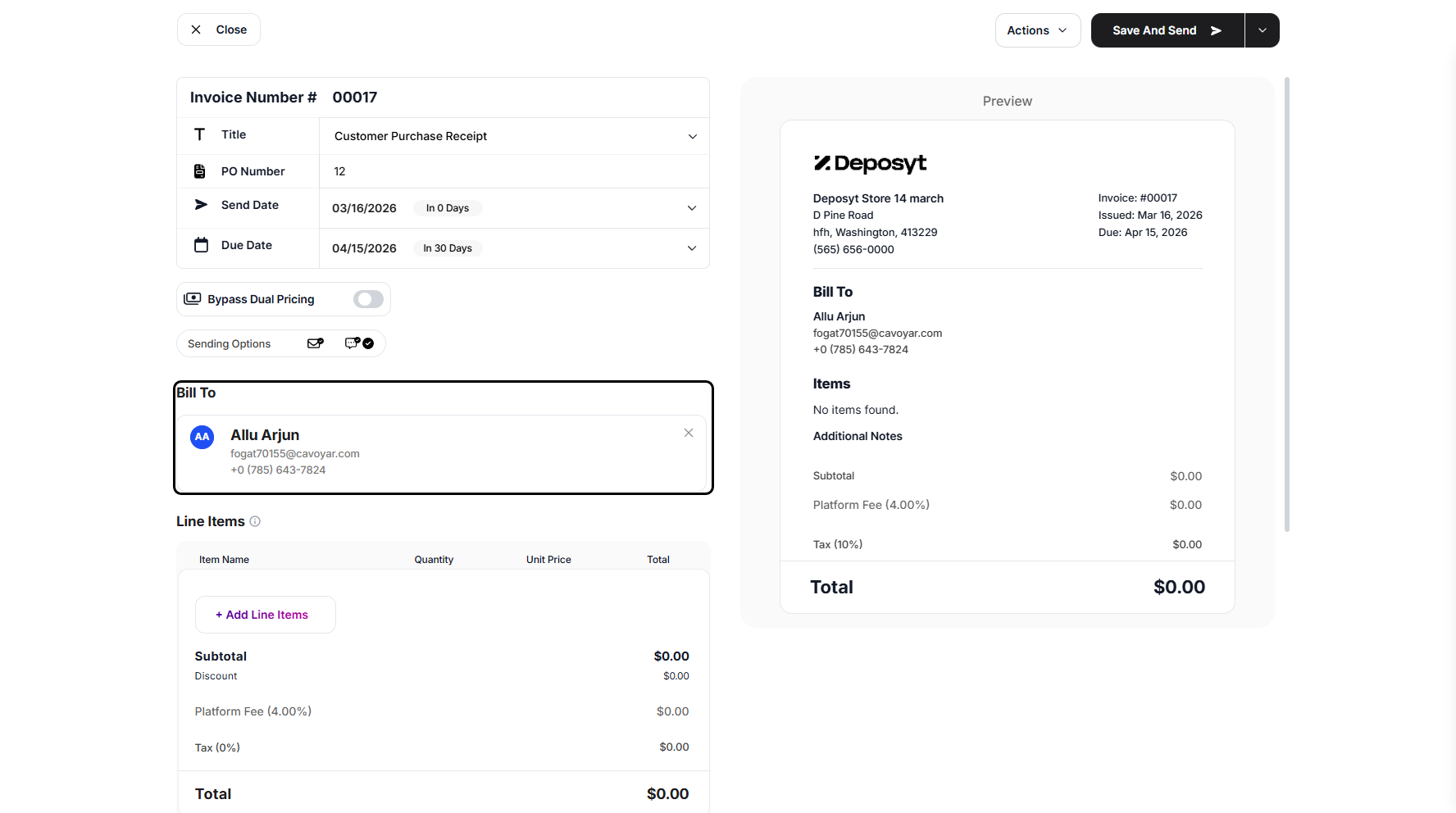
Task: Click the due date 04/15/2026
Action: pyautogui.click(x=364, y=248)
